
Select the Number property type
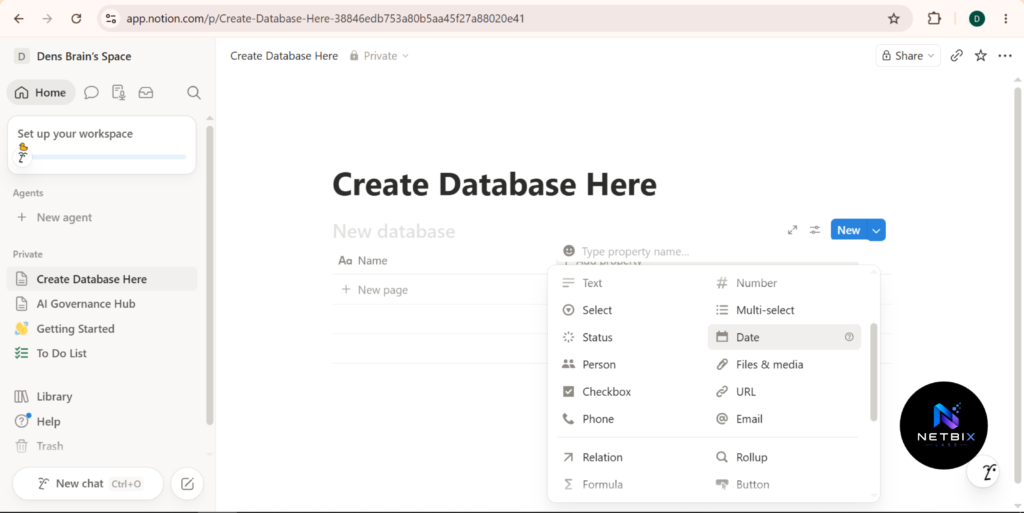[x=784, y=283]
